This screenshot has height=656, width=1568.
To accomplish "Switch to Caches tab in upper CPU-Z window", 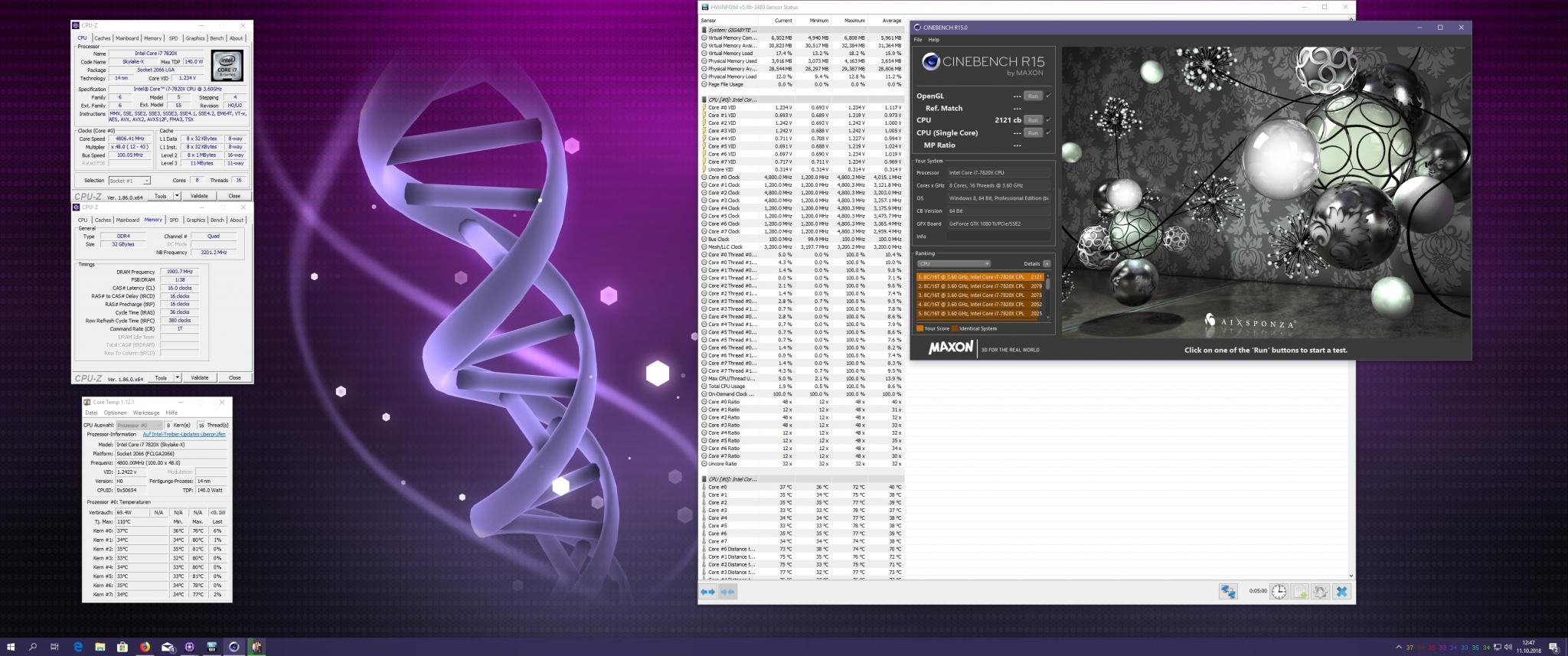I will [x=103, y=38].
